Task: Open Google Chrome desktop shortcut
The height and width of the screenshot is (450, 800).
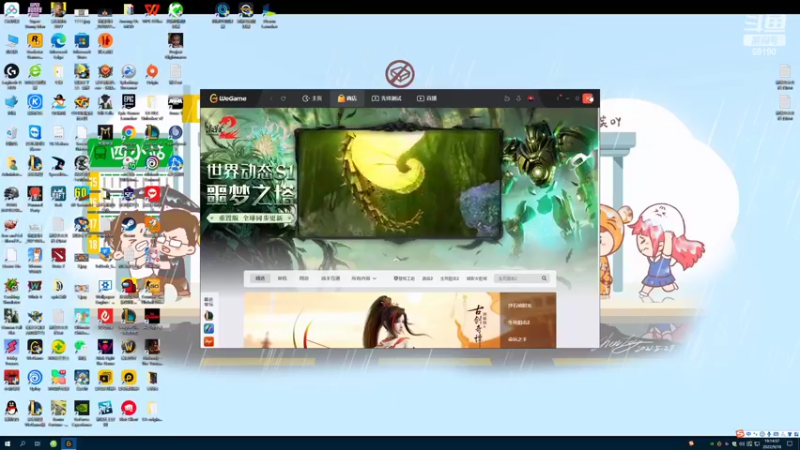Action: pyautogui.click(x=129, y=133)
